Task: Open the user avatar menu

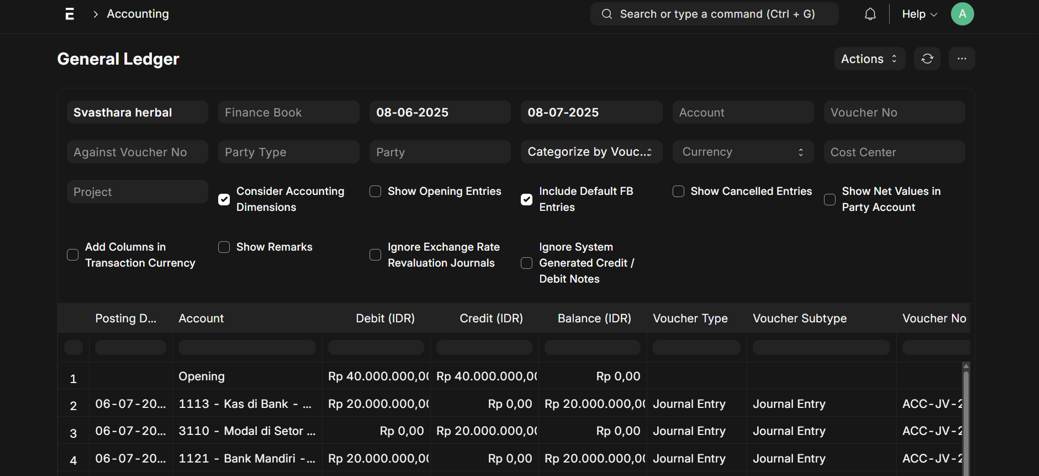Action: [x=962, y=14]
